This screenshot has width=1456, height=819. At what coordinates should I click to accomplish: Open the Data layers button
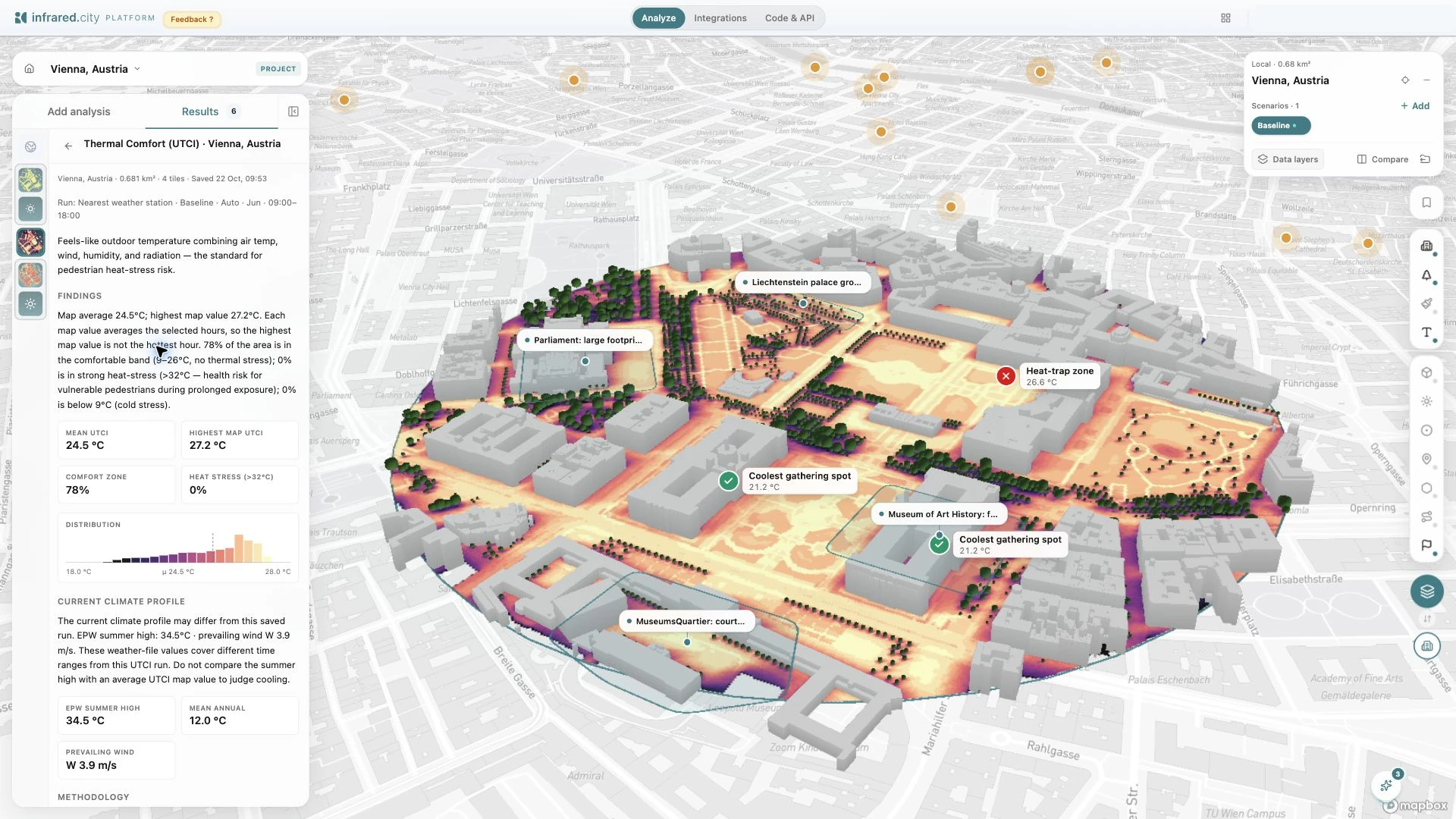pyautogui.click(x=1288, y=159)
